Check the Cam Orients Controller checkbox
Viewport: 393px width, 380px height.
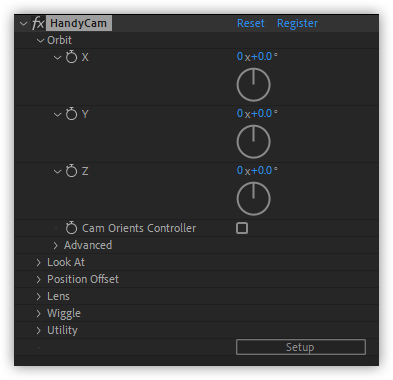[242, 228]
